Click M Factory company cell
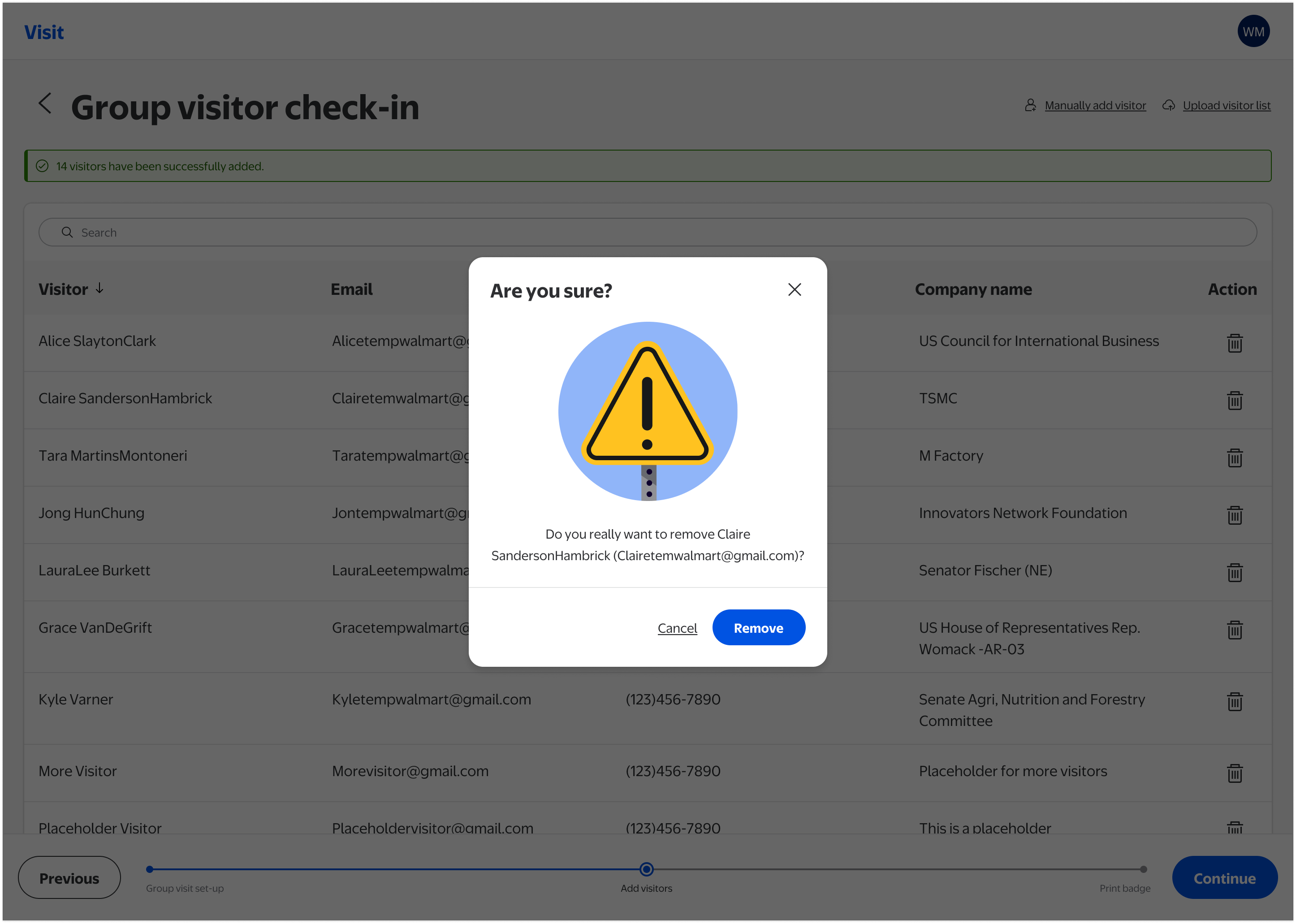Viewport: 1296px width, 924px height. pos(950,456)
